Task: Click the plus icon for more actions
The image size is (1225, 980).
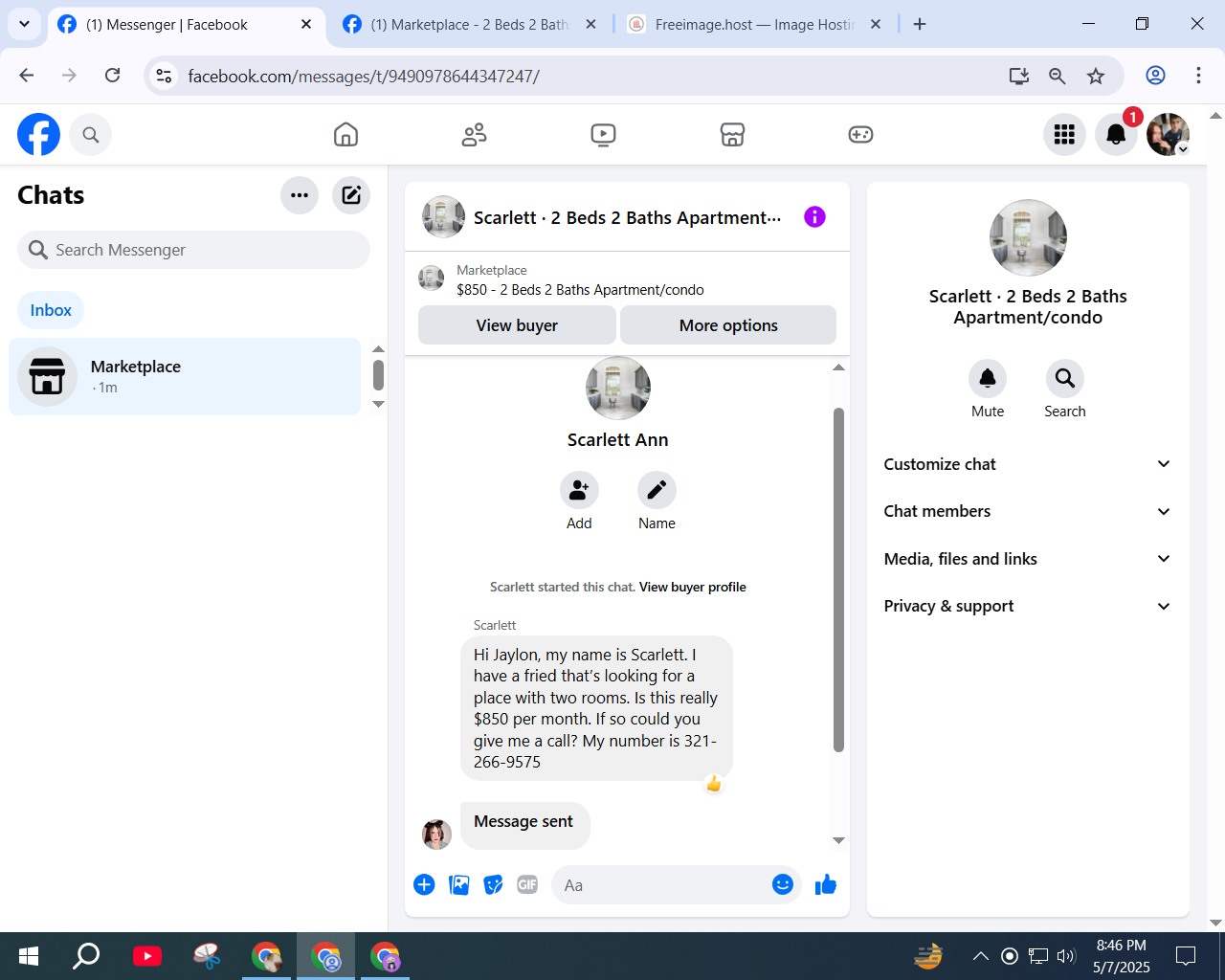Action: click(424, 885)
